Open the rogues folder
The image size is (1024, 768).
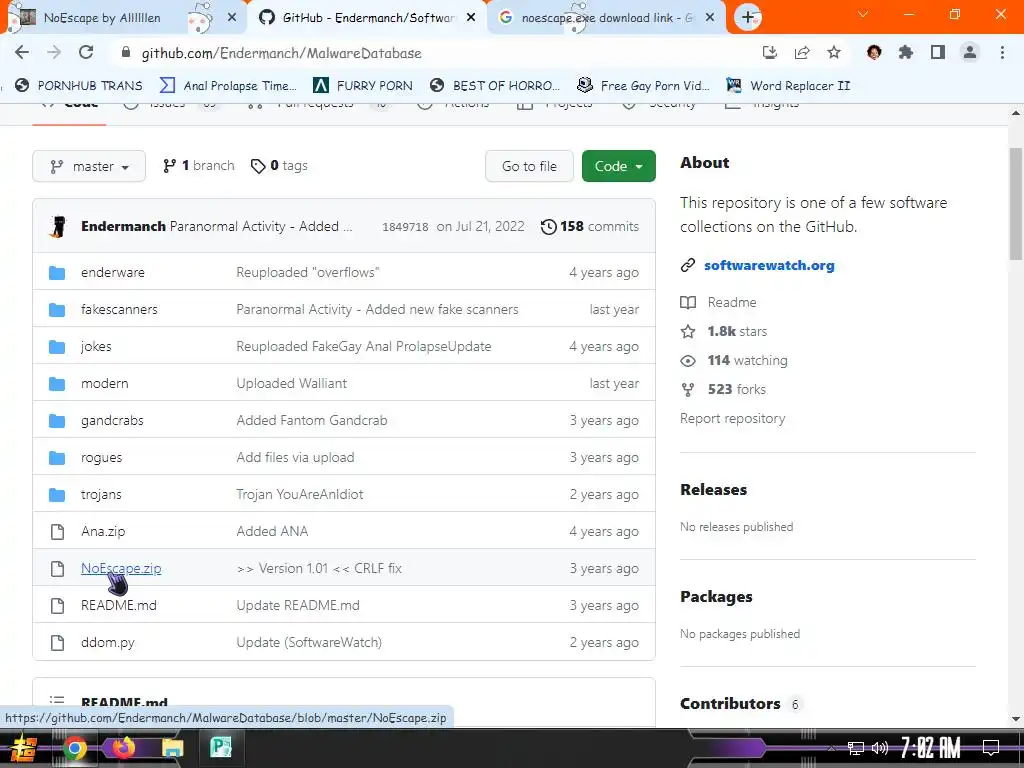101,458
